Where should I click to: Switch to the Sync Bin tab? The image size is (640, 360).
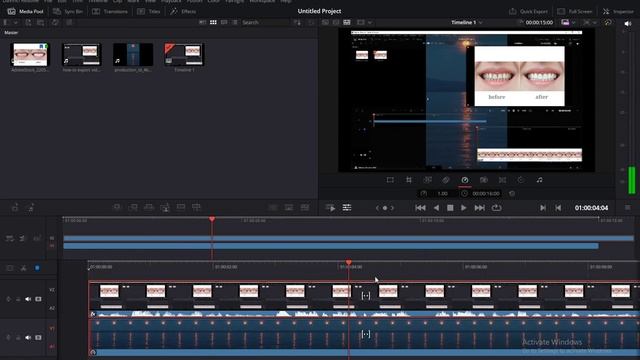pos(68,11)
